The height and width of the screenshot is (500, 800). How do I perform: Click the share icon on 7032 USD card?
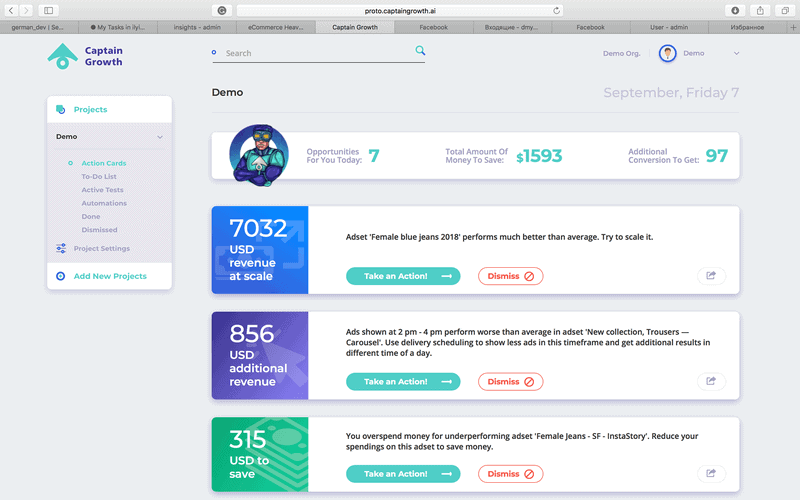coord(711,276)
